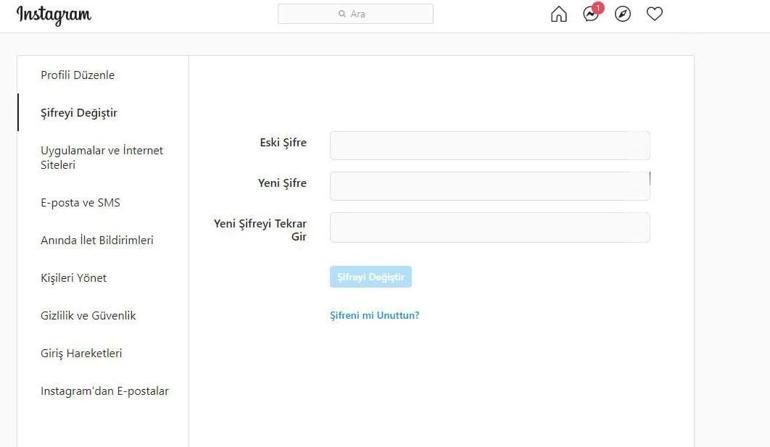Click the Şifreni mi Unuttun? link
The image size is (770, 447).
pos(374,315)
